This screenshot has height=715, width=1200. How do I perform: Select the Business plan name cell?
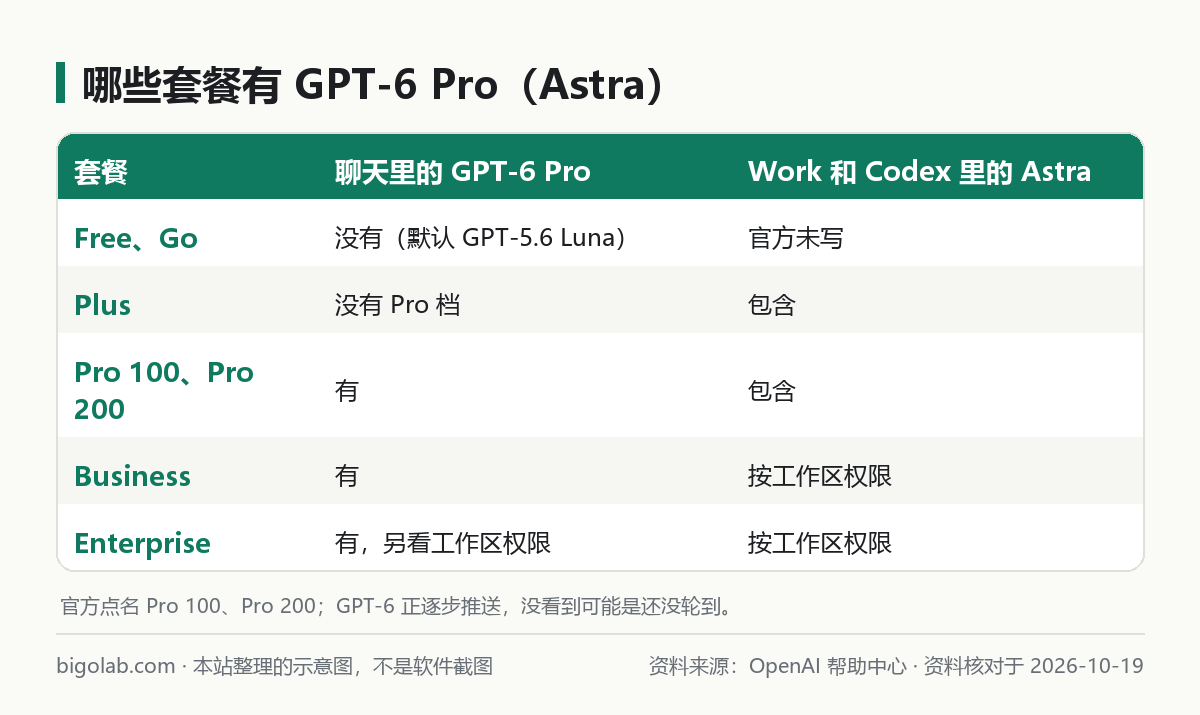point(132,476)
